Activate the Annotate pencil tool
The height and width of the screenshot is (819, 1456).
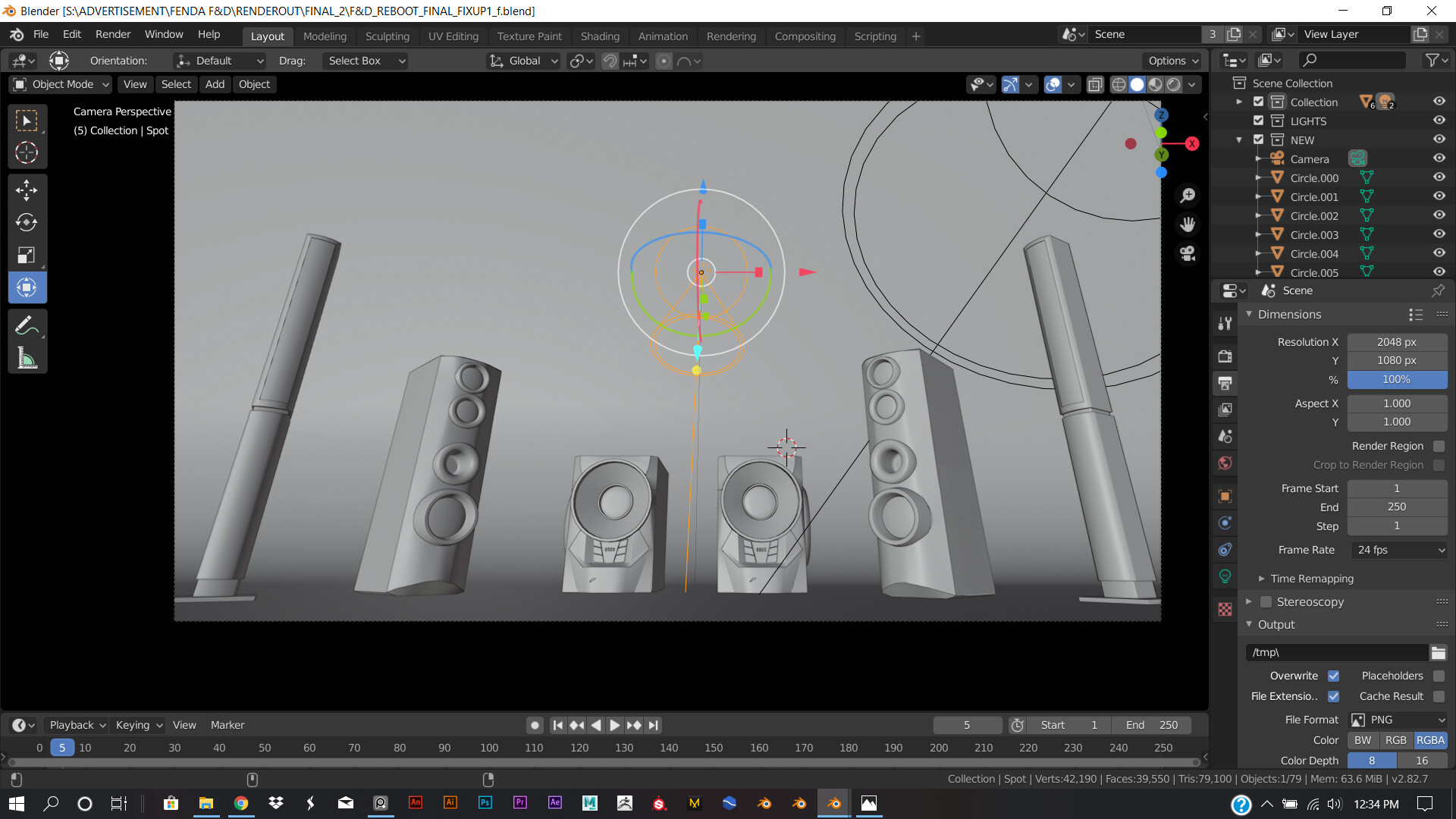(27, 326)
